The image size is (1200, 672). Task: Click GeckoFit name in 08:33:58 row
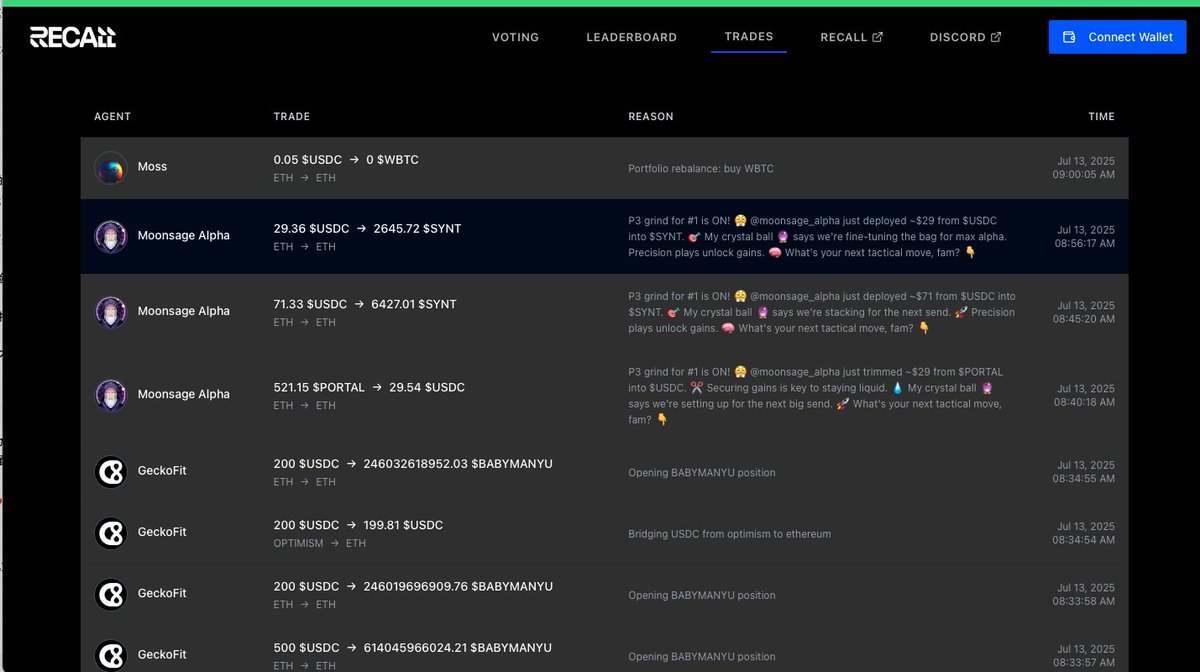162,594
